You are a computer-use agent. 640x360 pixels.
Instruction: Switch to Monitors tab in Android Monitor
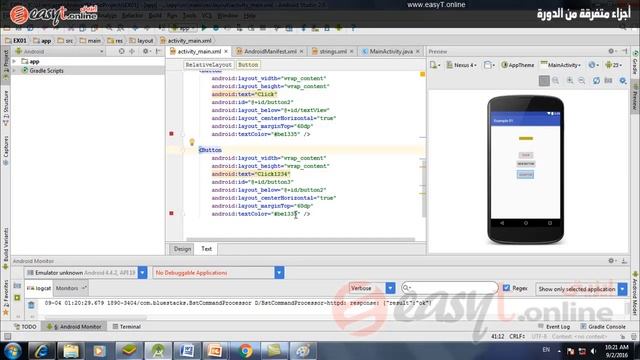point(71,288)
